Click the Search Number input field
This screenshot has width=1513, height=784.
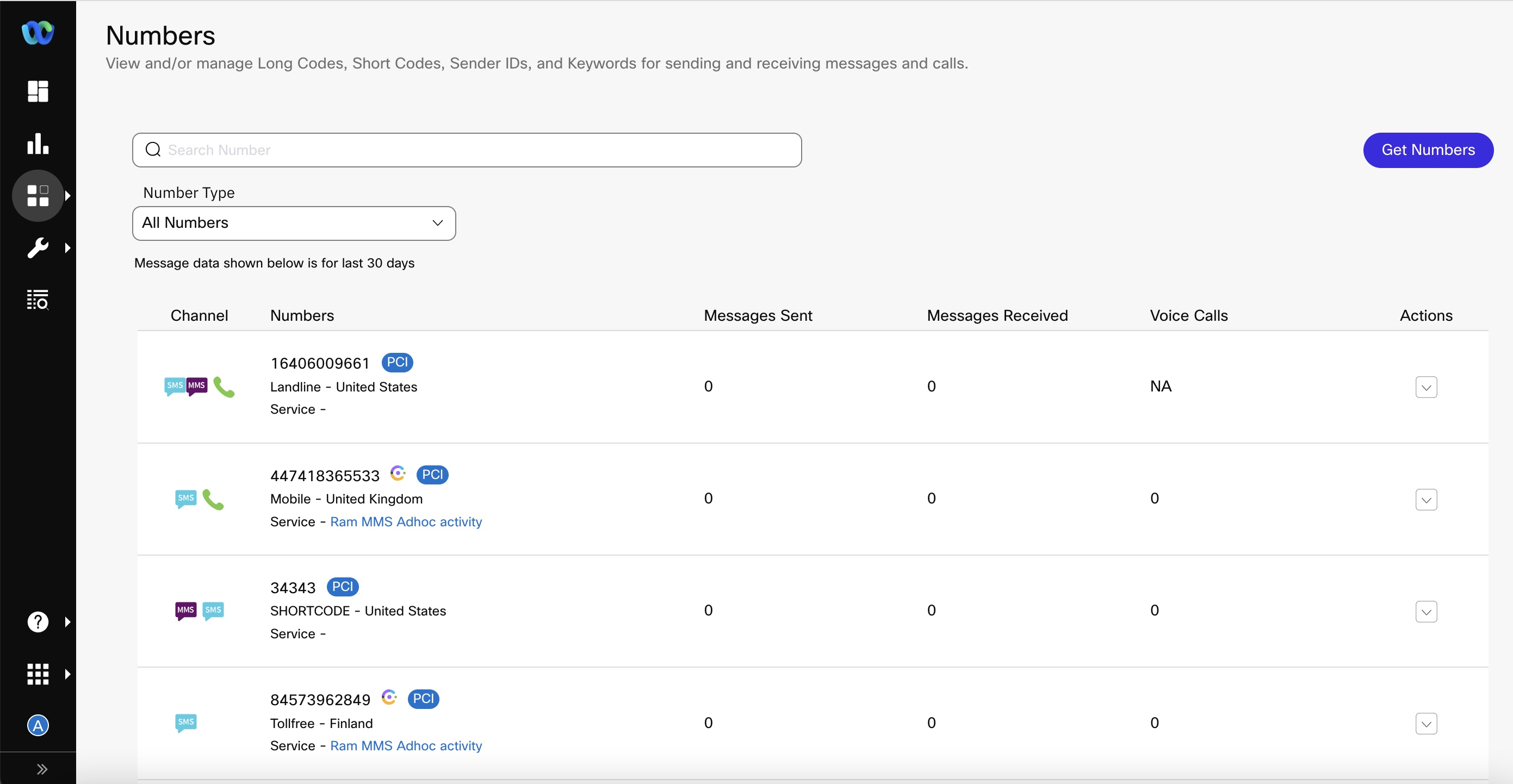(466, 150)
